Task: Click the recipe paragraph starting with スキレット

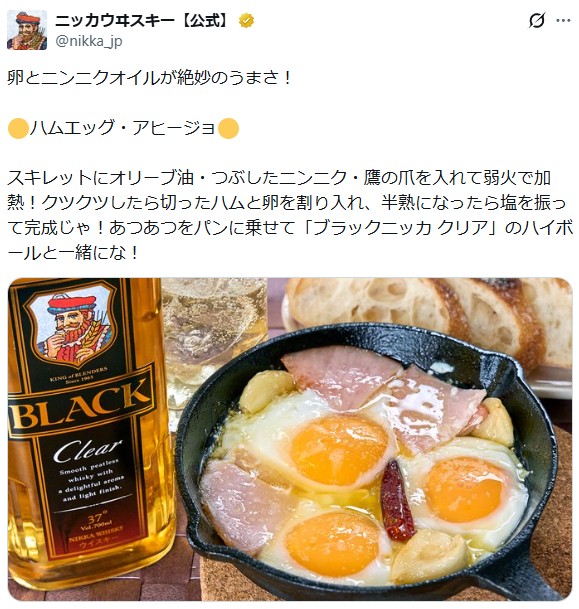Action: click(289, 216)
